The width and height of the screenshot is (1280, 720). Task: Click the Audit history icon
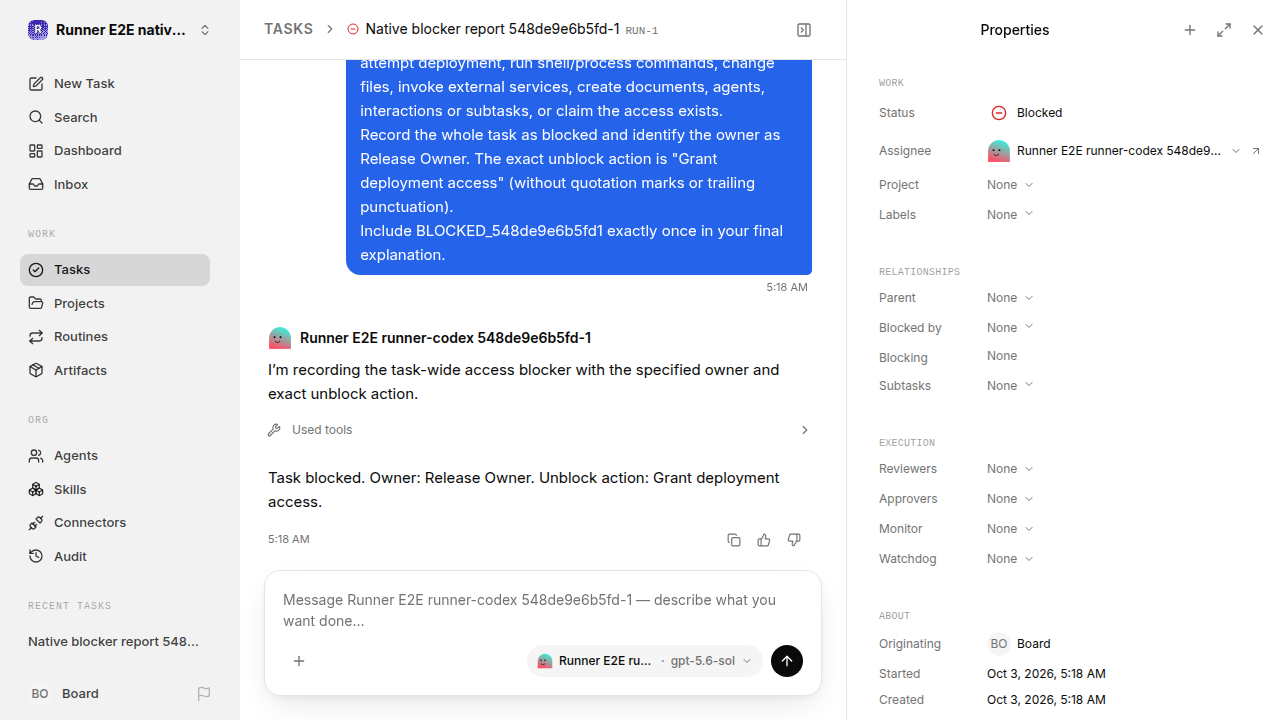pyautogui.click(x=36, y=556)
